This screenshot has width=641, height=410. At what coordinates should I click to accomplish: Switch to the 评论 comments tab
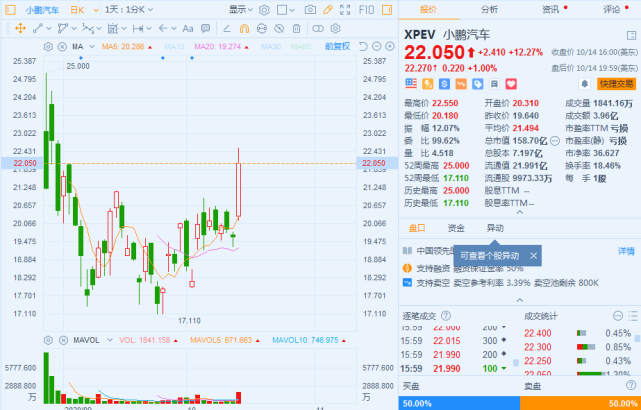tap(612, 10)
